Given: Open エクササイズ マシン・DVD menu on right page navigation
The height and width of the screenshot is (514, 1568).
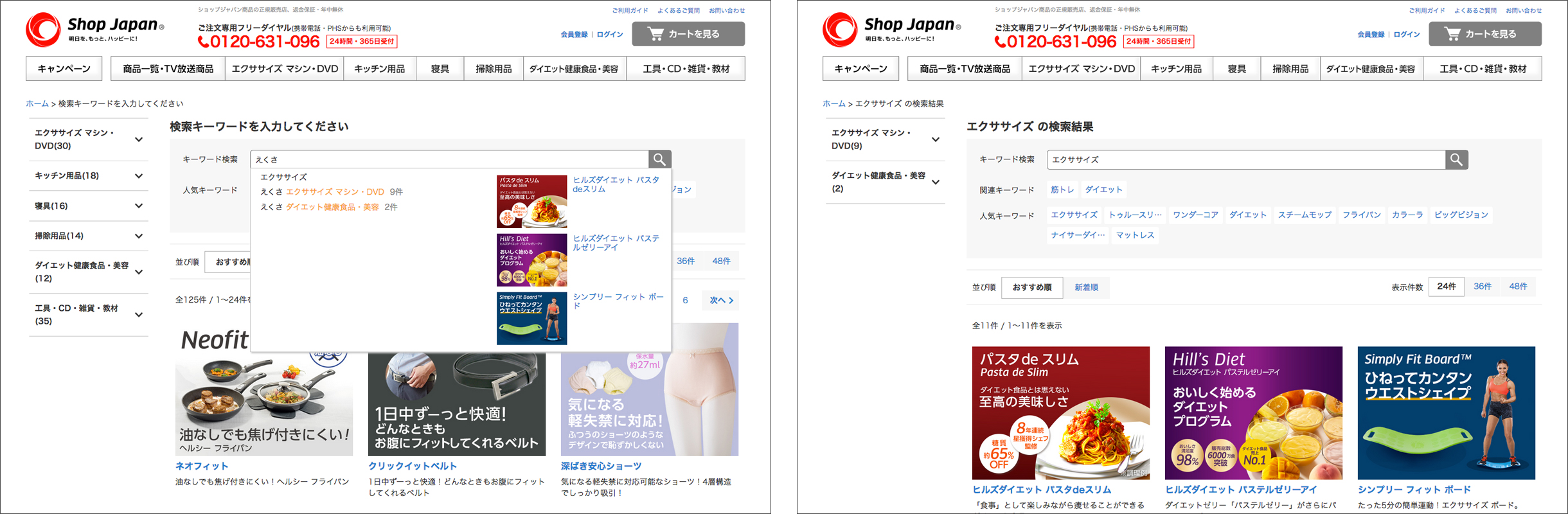Looking at the screenshot, I should tap(1082, 69).
